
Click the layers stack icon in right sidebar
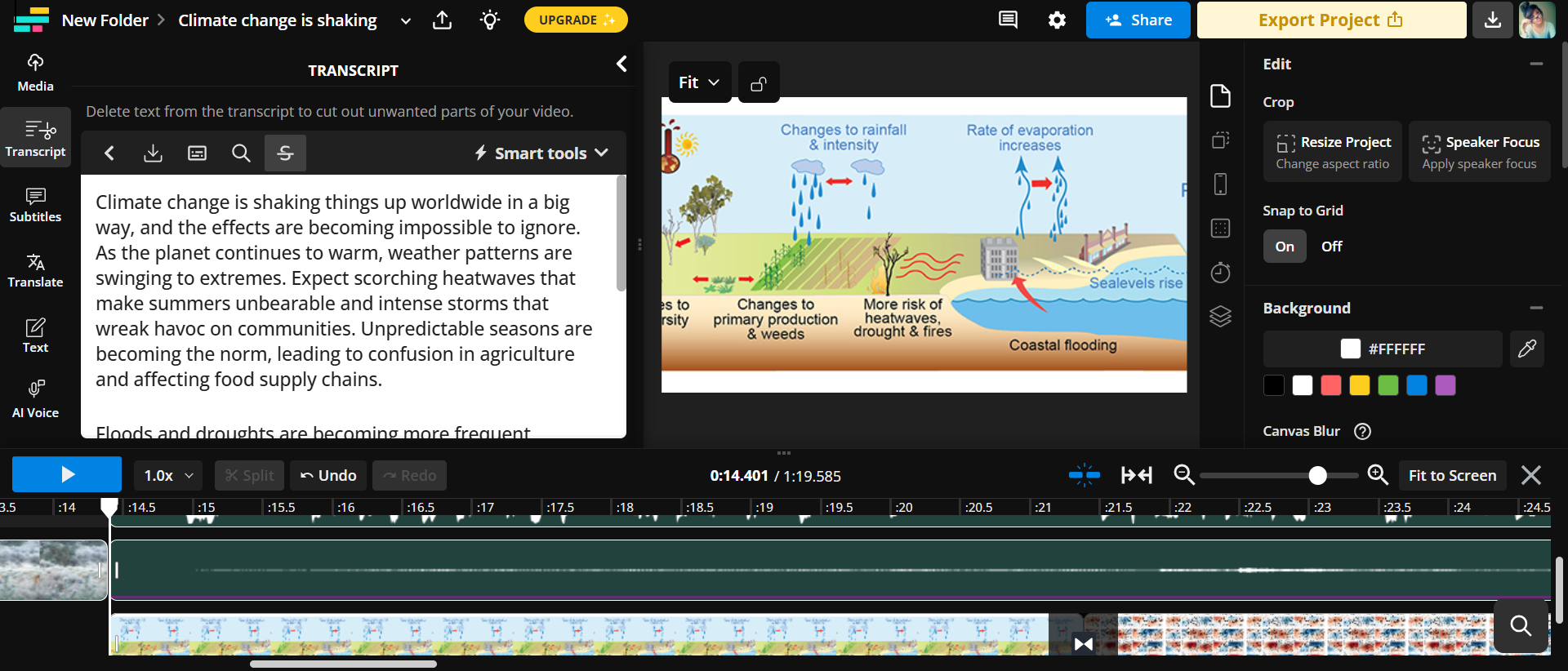tap(1220, 316)
